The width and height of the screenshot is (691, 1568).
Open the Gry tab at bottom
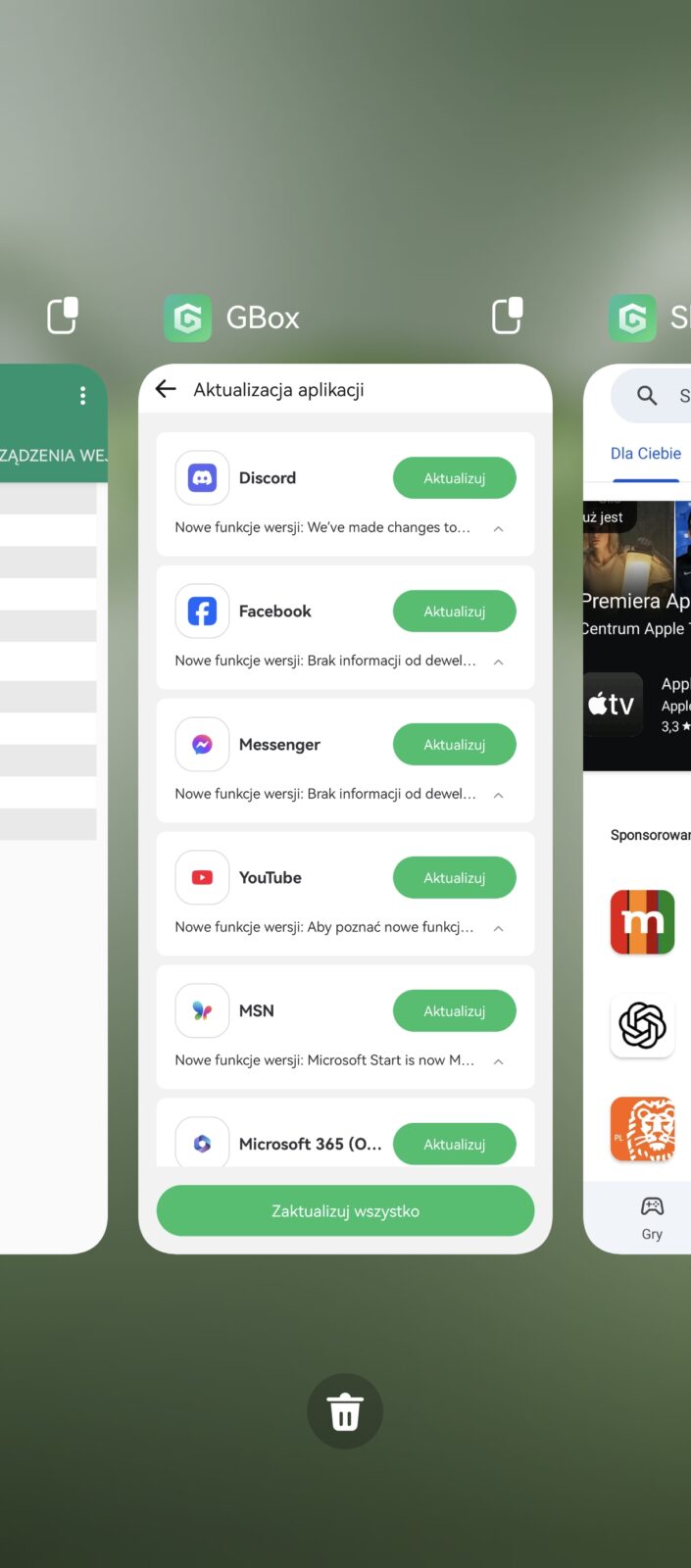pyautogui.click(x=652, y=1217)
